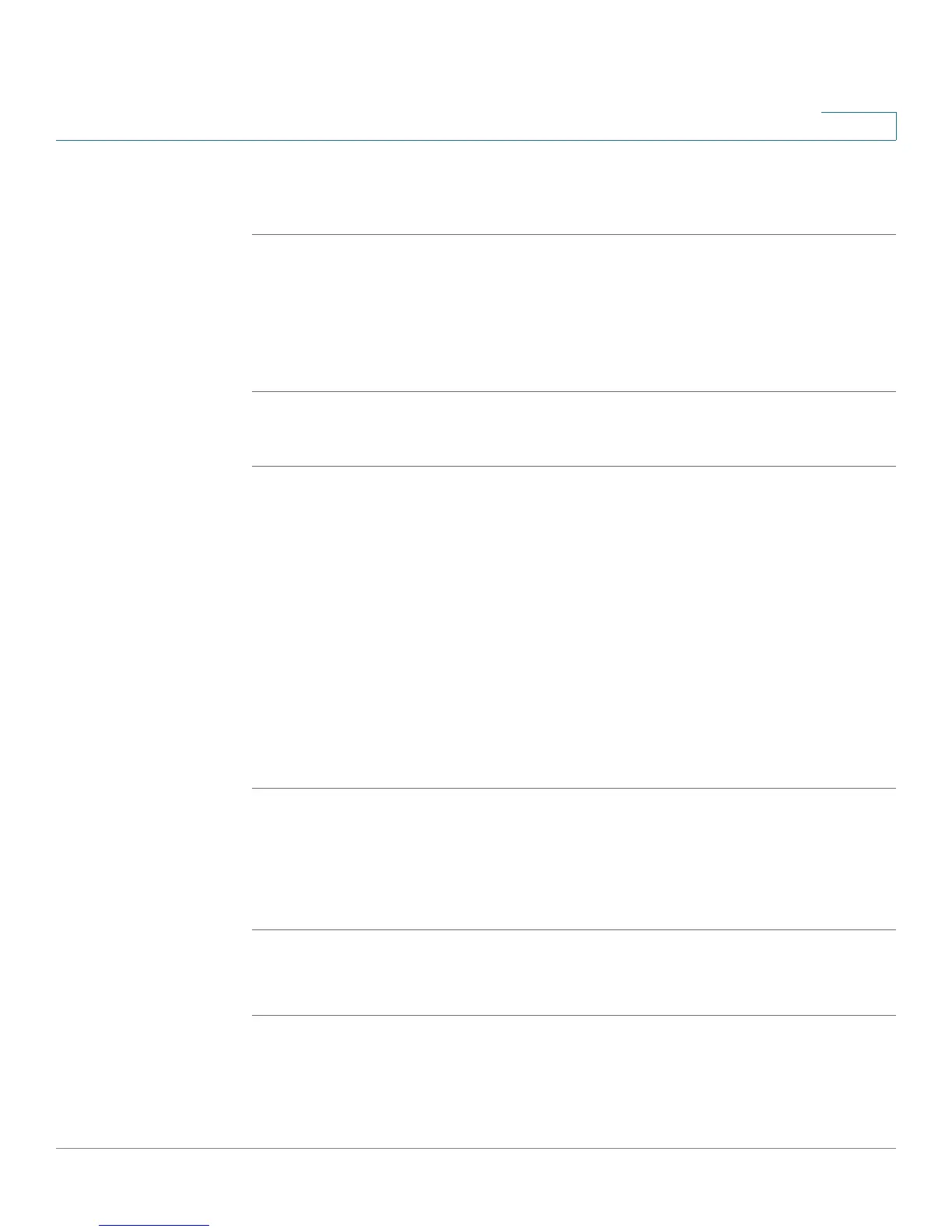Image resolution: width=952 pixels, height=1232 pixels.
Task: Select the blank space below the second table
Action: point(574,1081)
